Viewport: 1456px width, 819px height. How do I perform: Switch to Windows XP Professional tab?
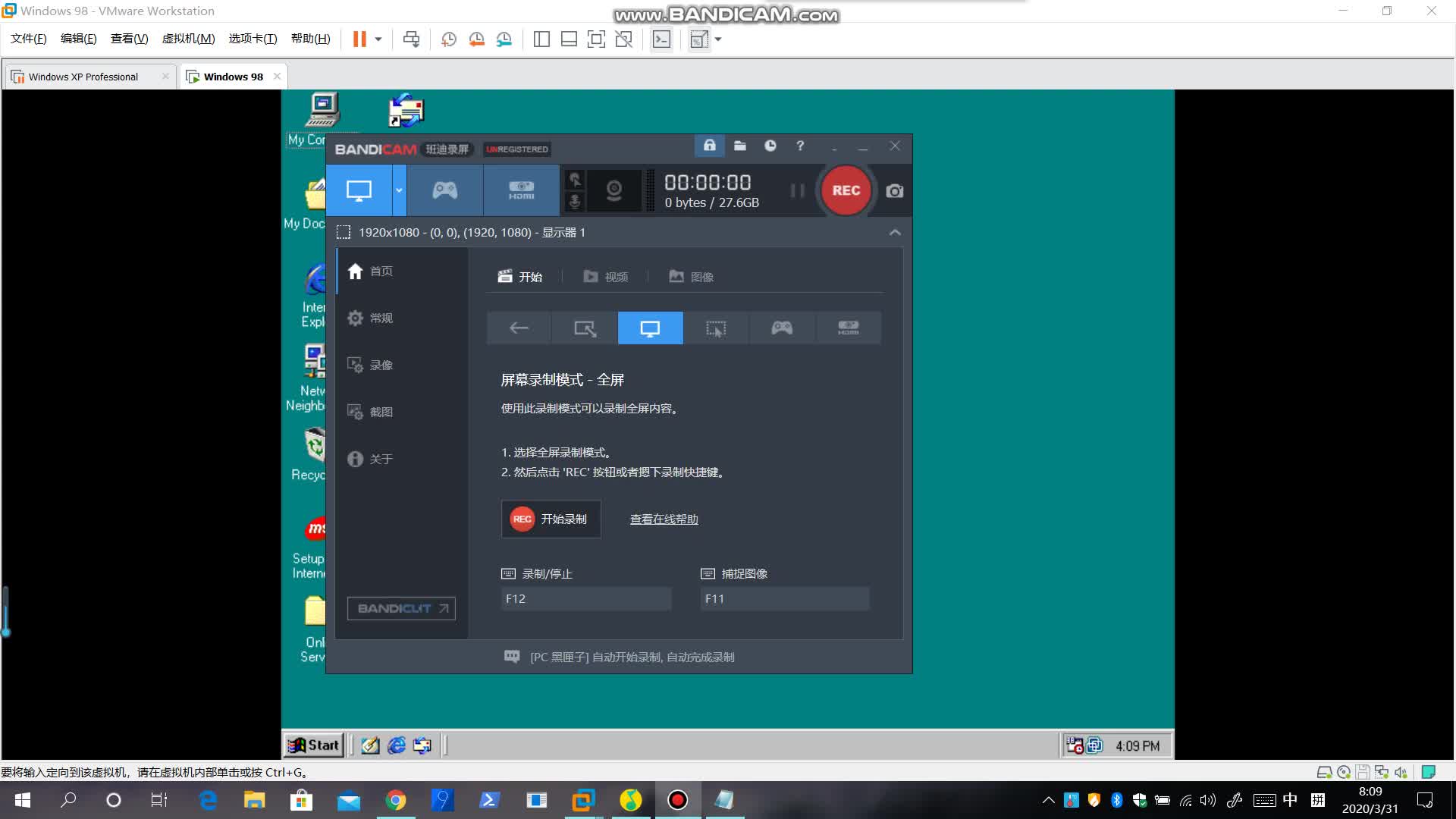(84, 77)
